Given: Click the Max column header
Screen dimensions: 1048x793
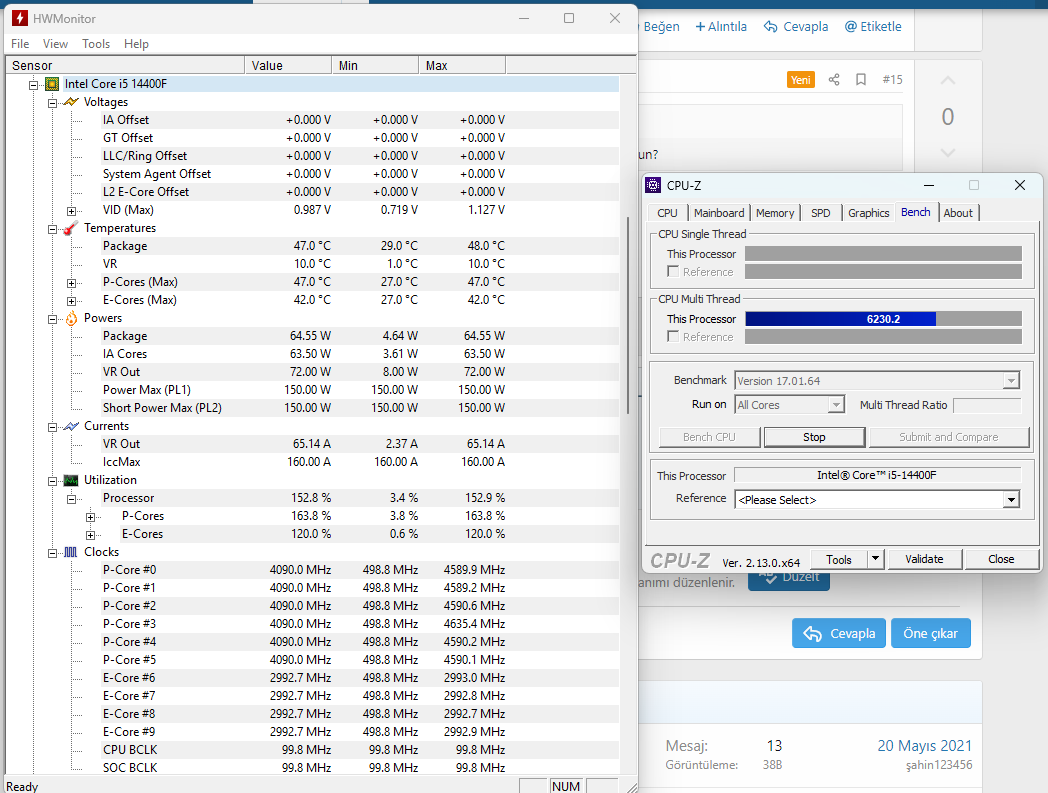Looking at the screenshot, I should (x=462, y=66).
